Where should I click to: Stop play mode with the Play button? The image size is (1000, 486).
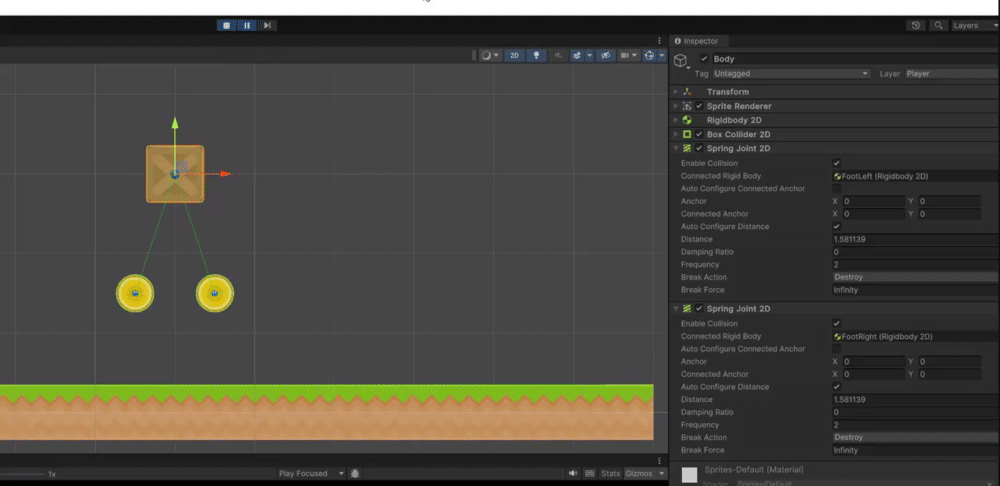coord(226,26)
